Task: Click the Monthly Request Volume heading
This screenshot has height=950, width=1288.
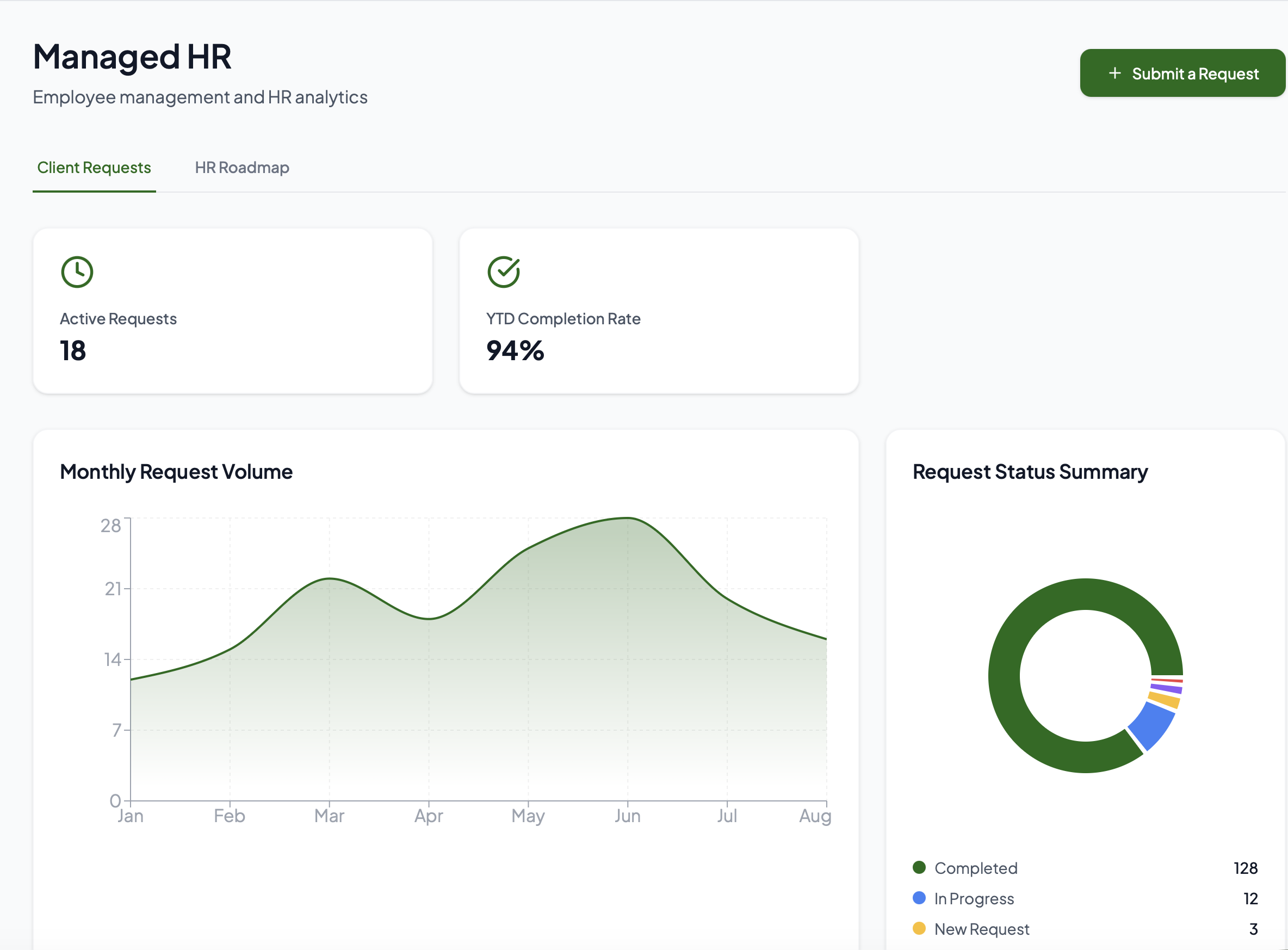Action: [x=176, y=472]
